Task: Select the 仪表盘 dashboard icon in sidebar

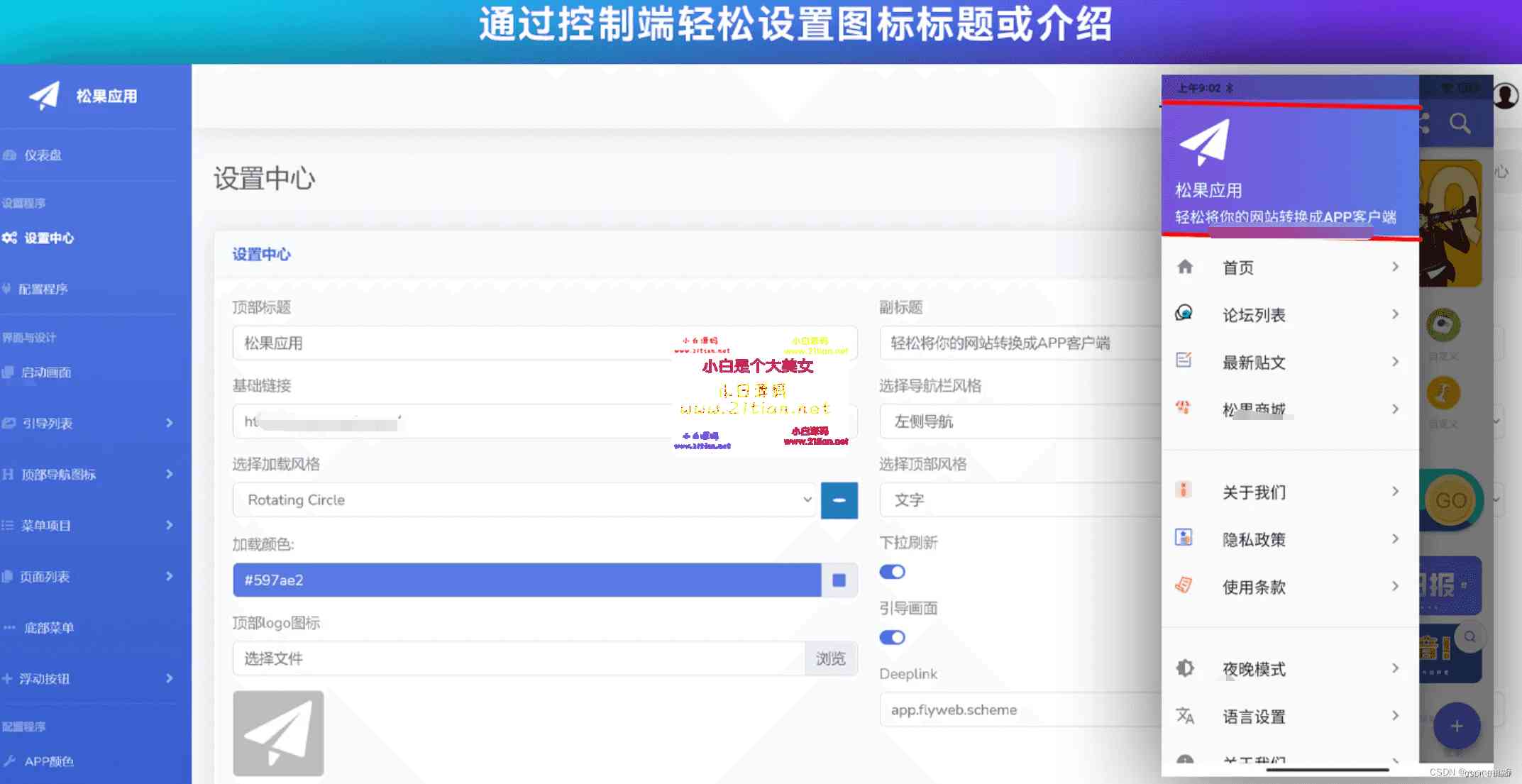Action: pyautogui.click(x=10, y=155)
